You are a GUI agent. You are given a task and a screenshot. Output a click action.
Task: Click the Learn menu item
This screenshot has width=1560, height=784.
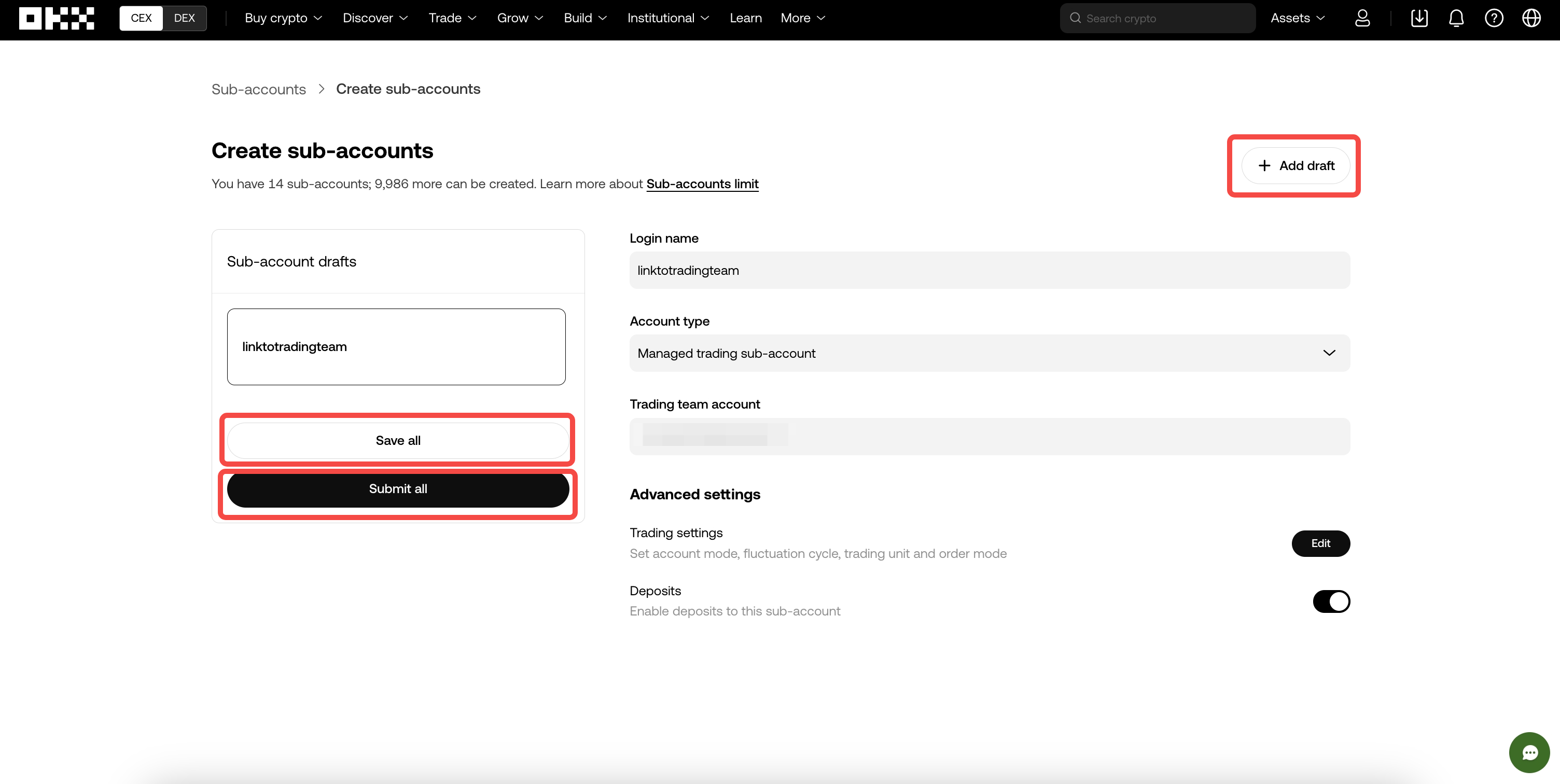(x=745, y=18)
